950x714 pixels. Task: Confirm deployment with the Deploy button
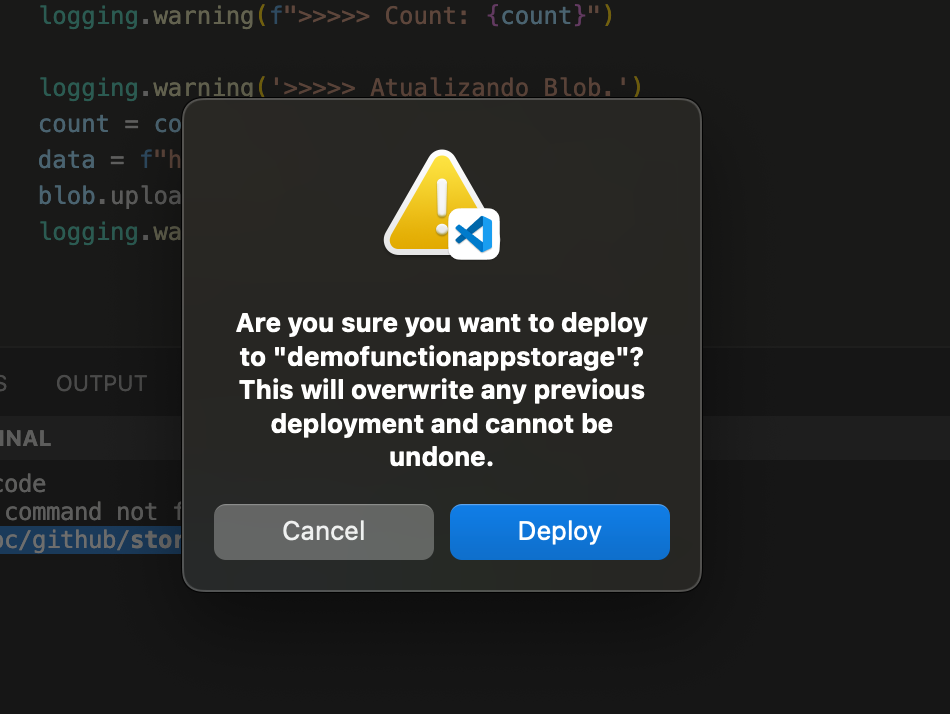pyautogui.click(x=559, y=532)
